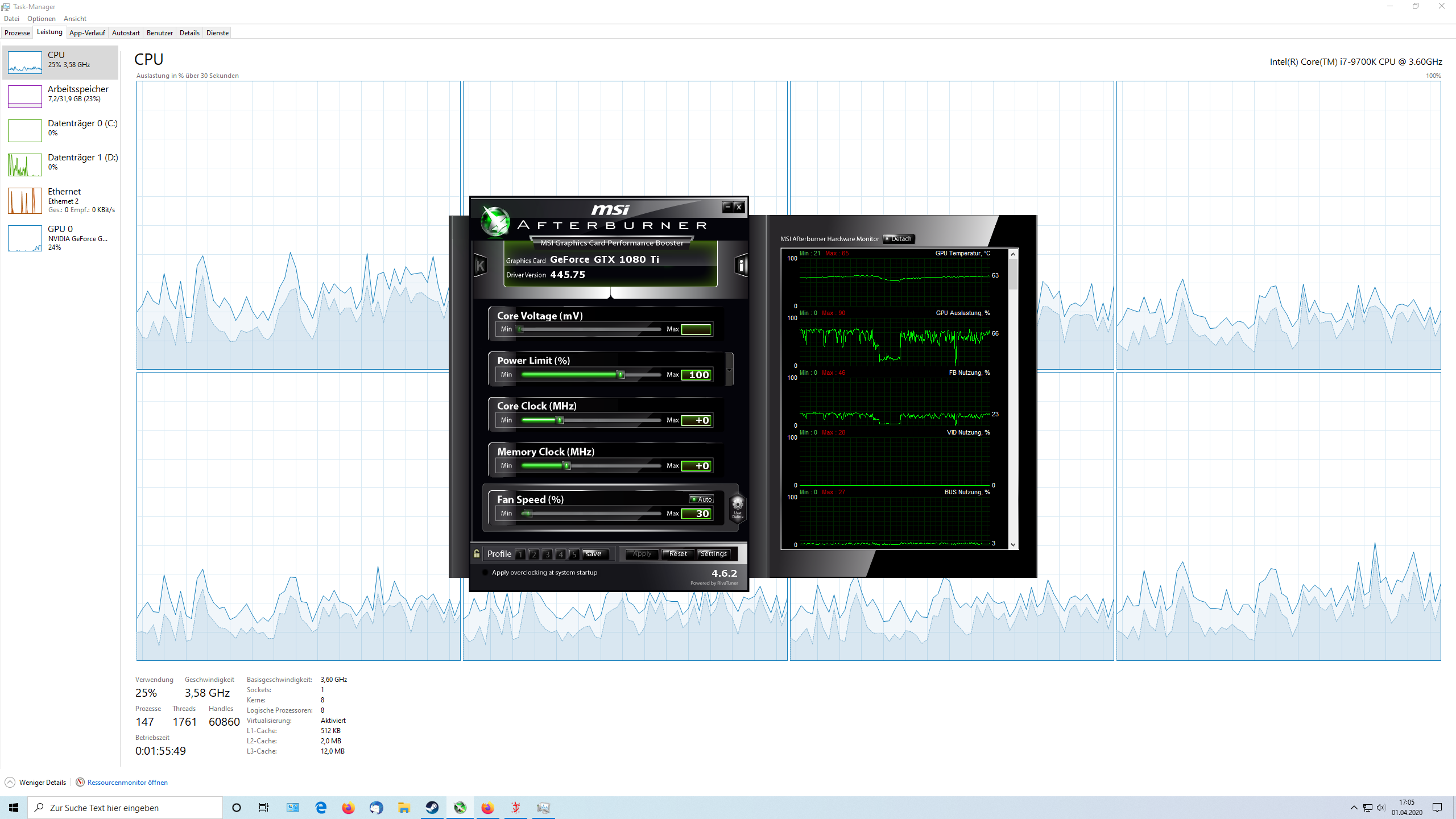Open the Datei menu

tap(11, 19)
